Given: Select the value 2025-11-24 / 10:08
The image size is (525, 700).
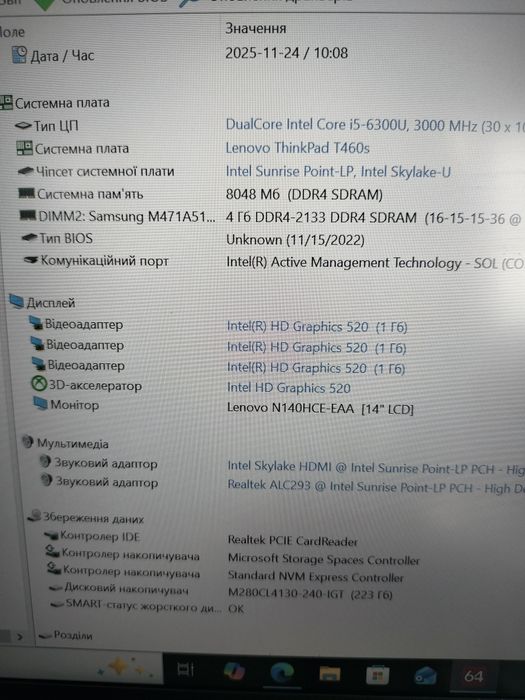Looking at the screenshot, I should [286, 53].
